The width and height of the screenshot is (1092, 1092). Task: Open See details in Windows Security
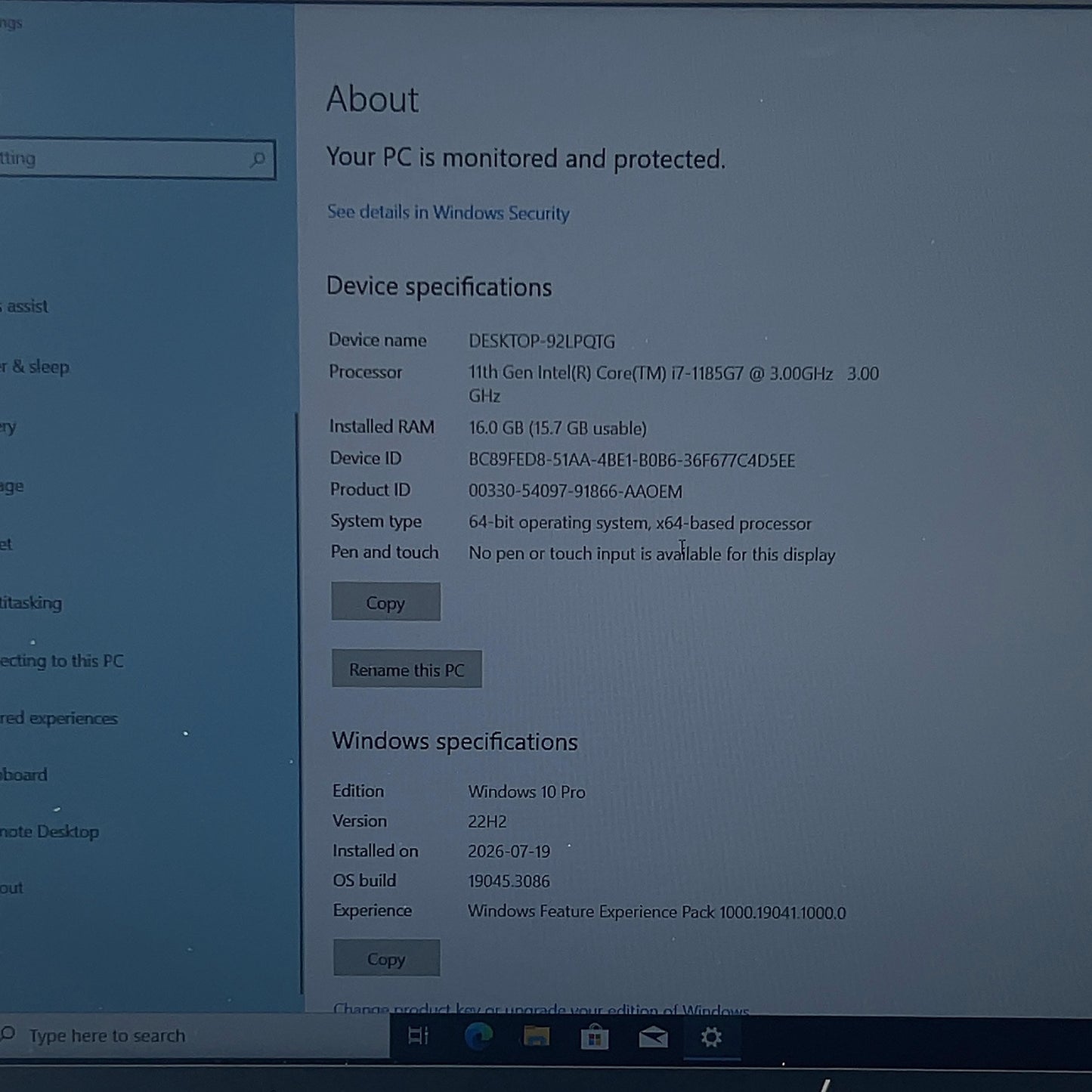click(448, 212)
